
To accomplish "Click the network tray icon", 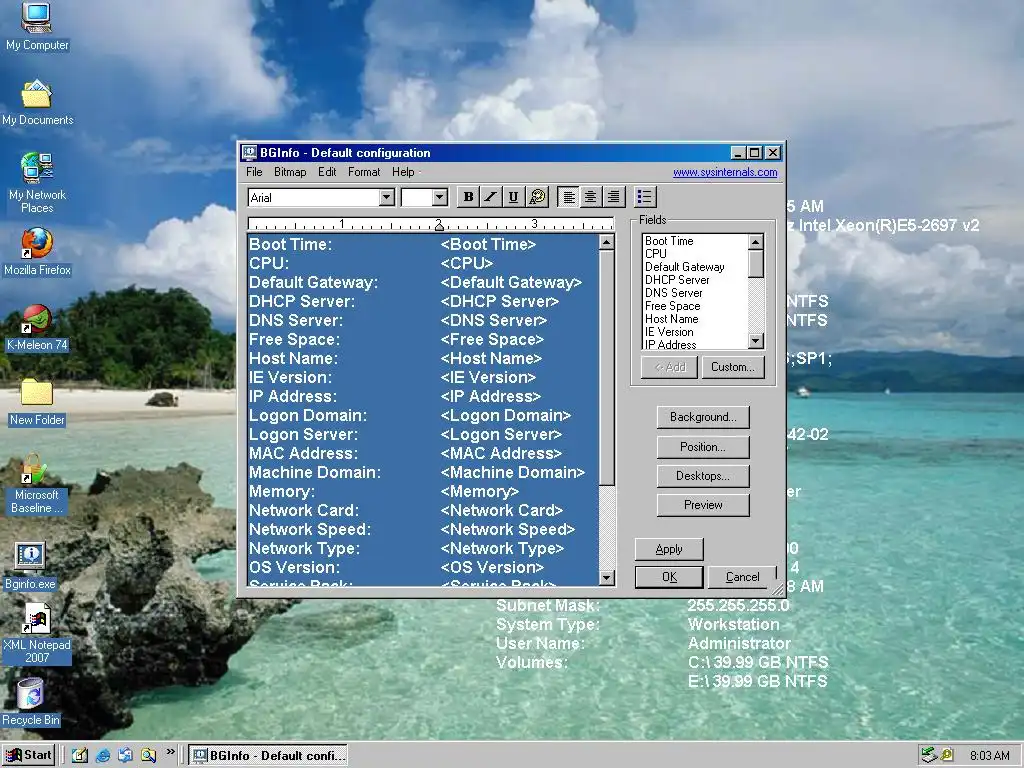I will (929, 756).
